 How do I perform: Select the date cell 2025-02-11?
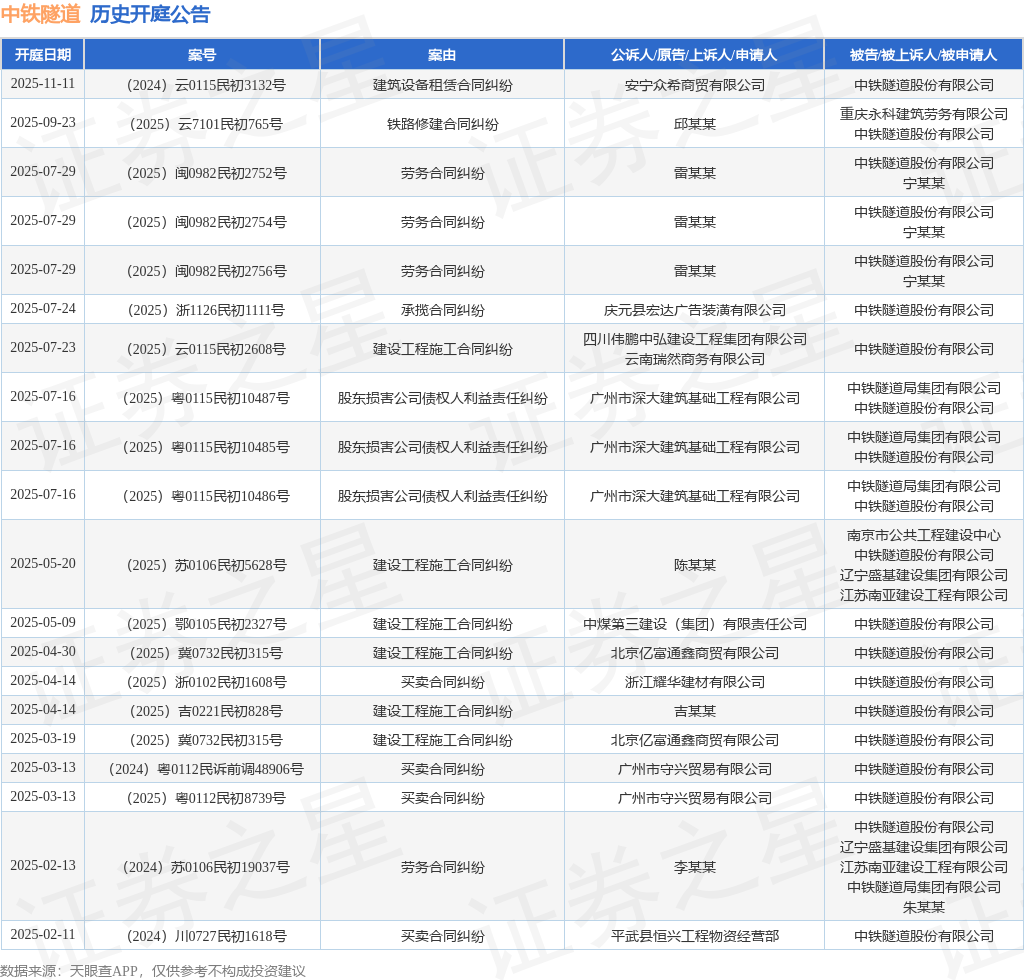coord(42,935)
